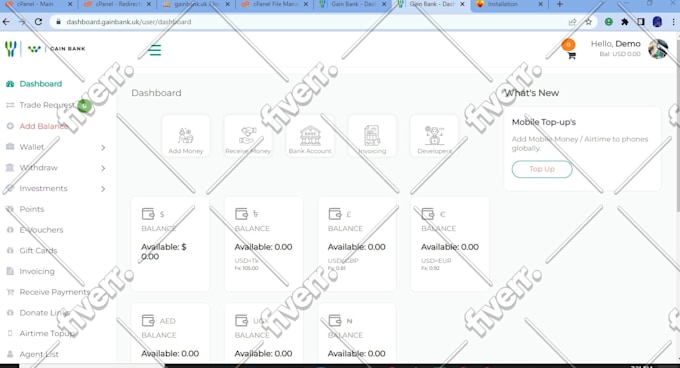Open Add Balance in the sidebar
Viewport: 680px width, 368px height.
point(44,126)
